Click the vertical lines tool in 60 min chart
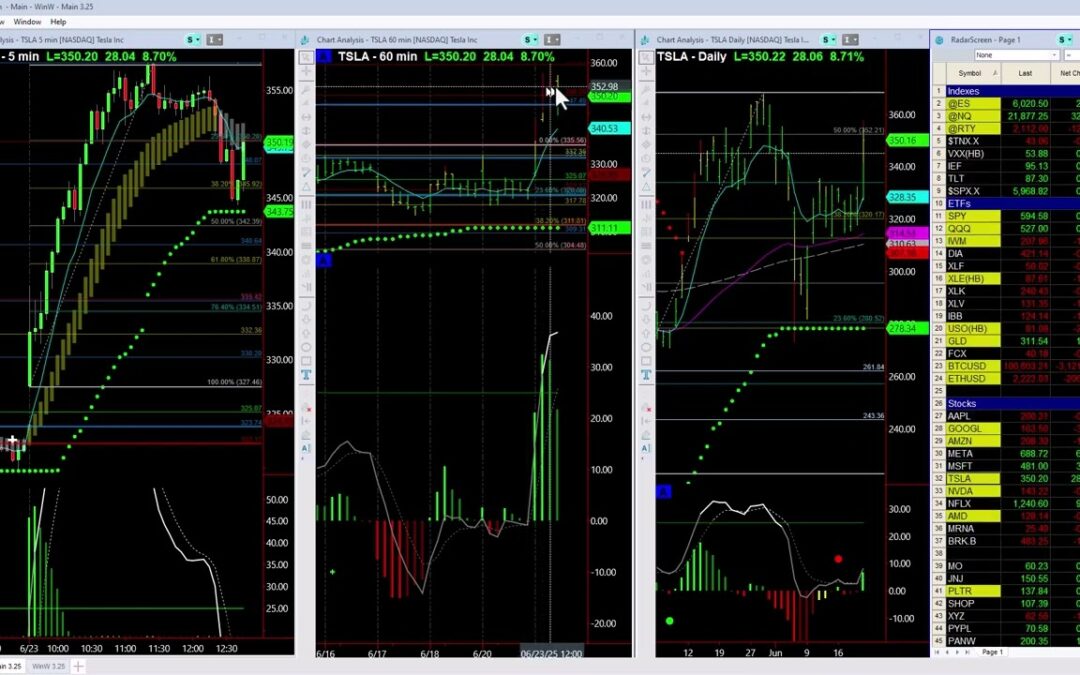1080x675 pixels. 306,205
